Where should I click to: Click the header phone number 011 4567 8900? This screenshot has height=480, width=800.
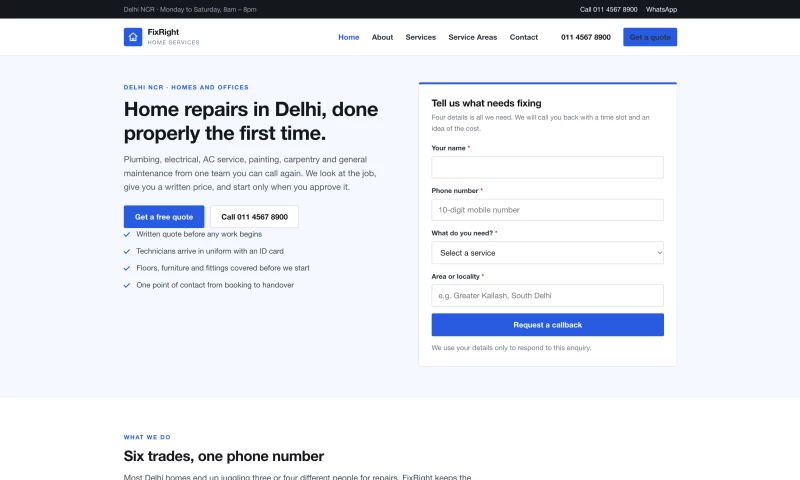[586, 37]
